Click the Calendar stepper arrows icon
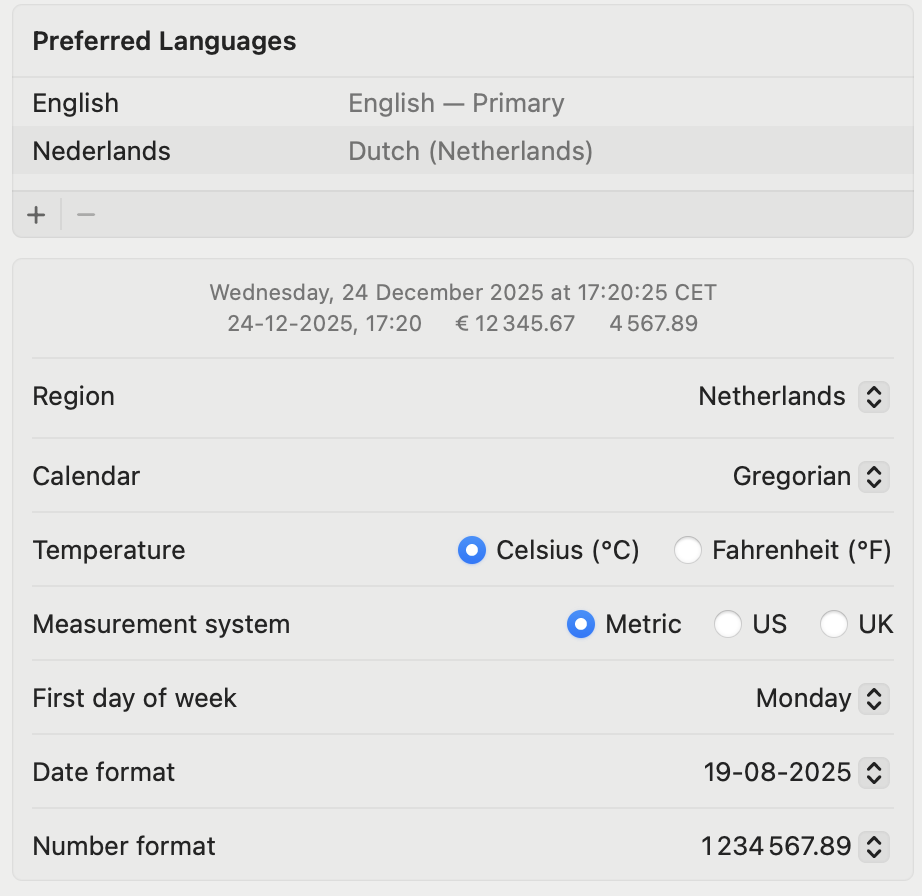This screenshot has width=922, height=896. click(x=873, y=476)
